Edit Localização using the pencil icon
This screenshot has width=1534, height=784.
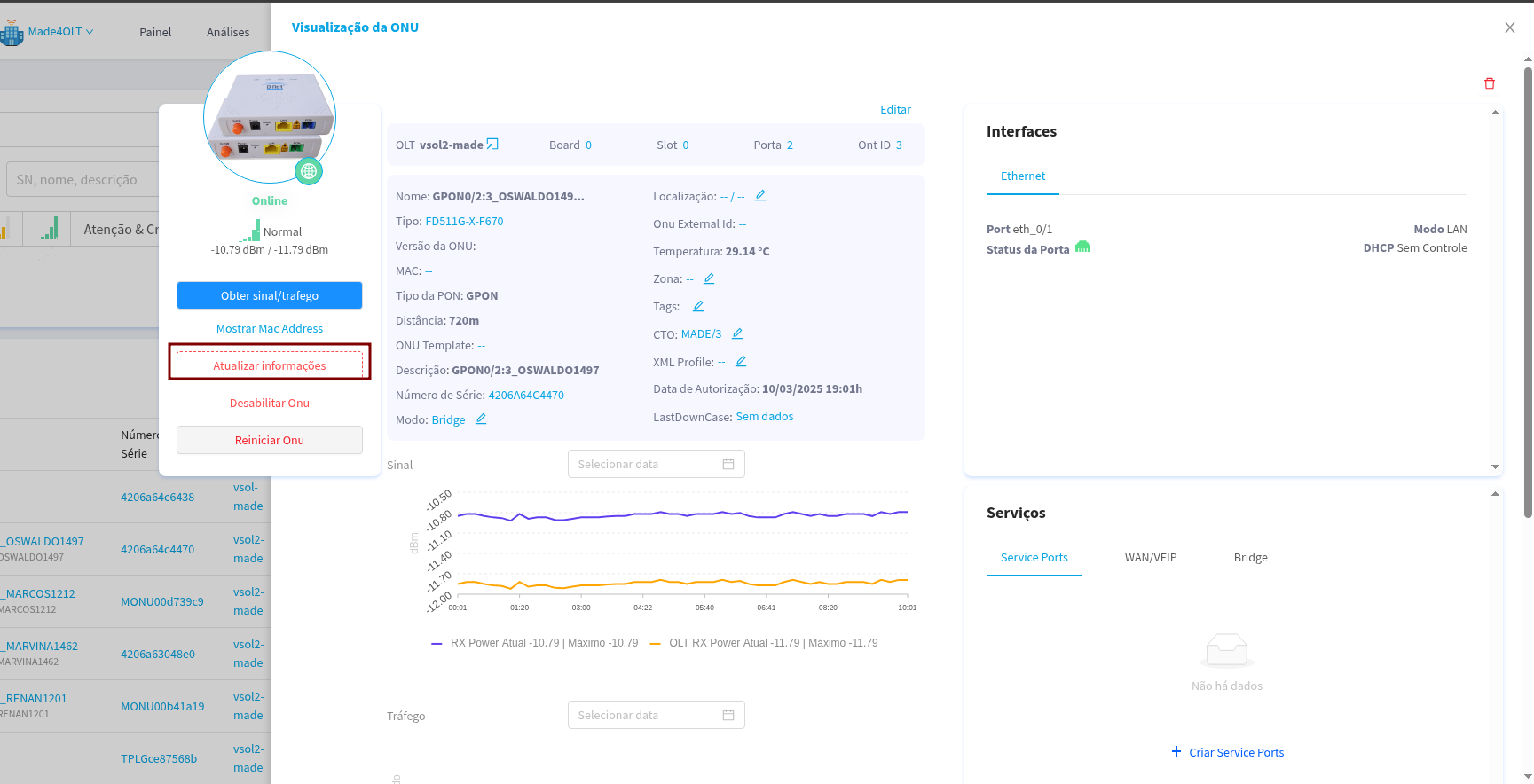click(760, 196)
